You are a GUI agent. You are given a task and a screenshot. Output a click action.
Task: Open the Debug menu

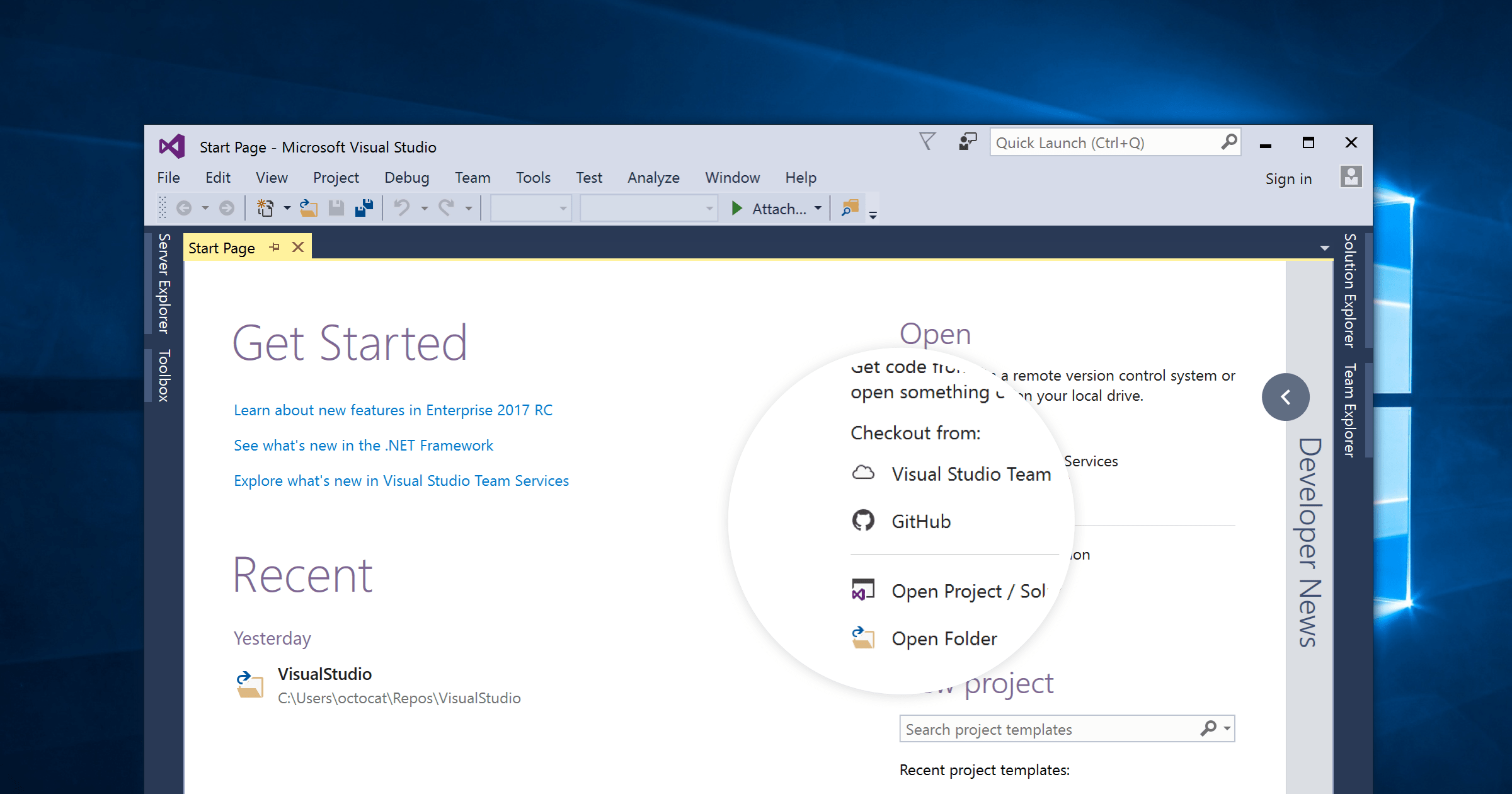(x=406, y=177)
